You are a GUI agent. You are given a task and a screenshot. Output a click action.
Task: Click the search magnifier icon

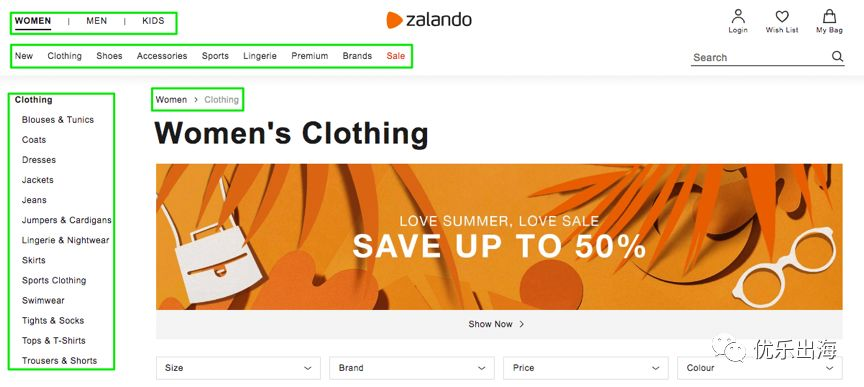(x=837, y=56)
